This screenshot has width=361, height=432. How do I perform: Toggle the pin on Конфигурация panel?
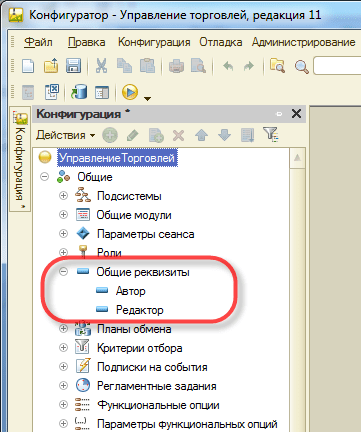(x=279, y=114)
